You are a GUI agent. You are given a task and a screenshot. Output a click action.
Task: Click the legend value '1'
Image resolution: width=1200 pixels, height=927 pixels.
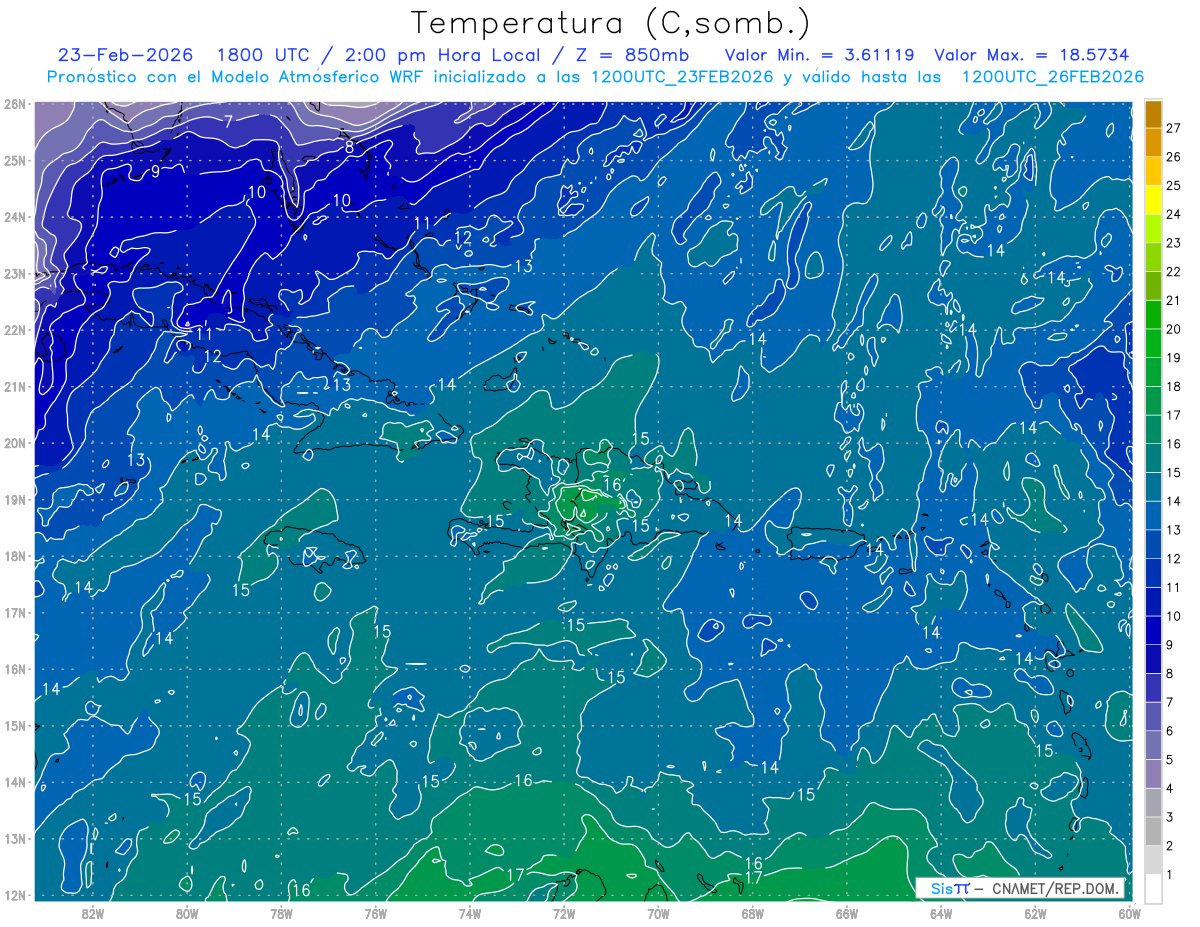pos(1170,874)
